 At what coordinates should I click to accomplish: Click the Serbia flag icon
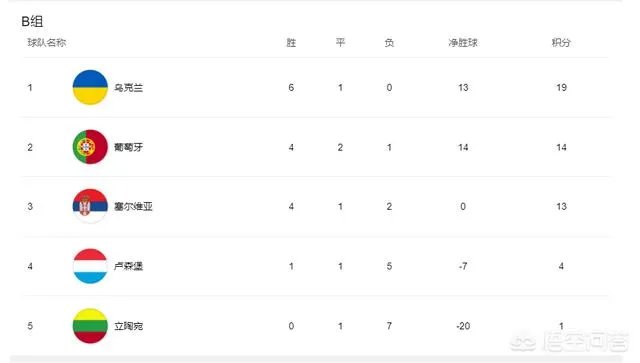tap(90, 206)
